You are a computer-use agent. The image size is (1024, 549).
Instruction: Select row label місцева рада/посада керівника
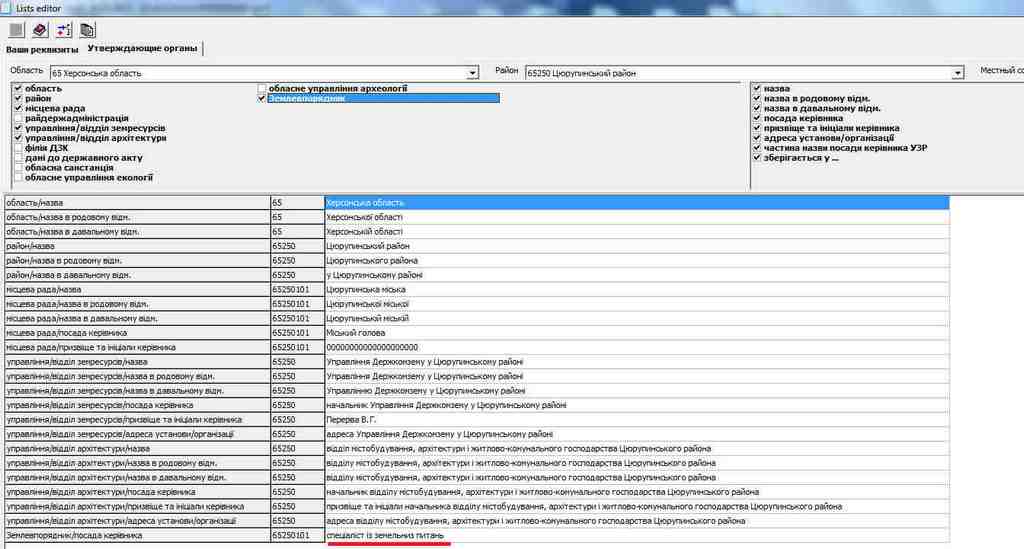point(137,333)
